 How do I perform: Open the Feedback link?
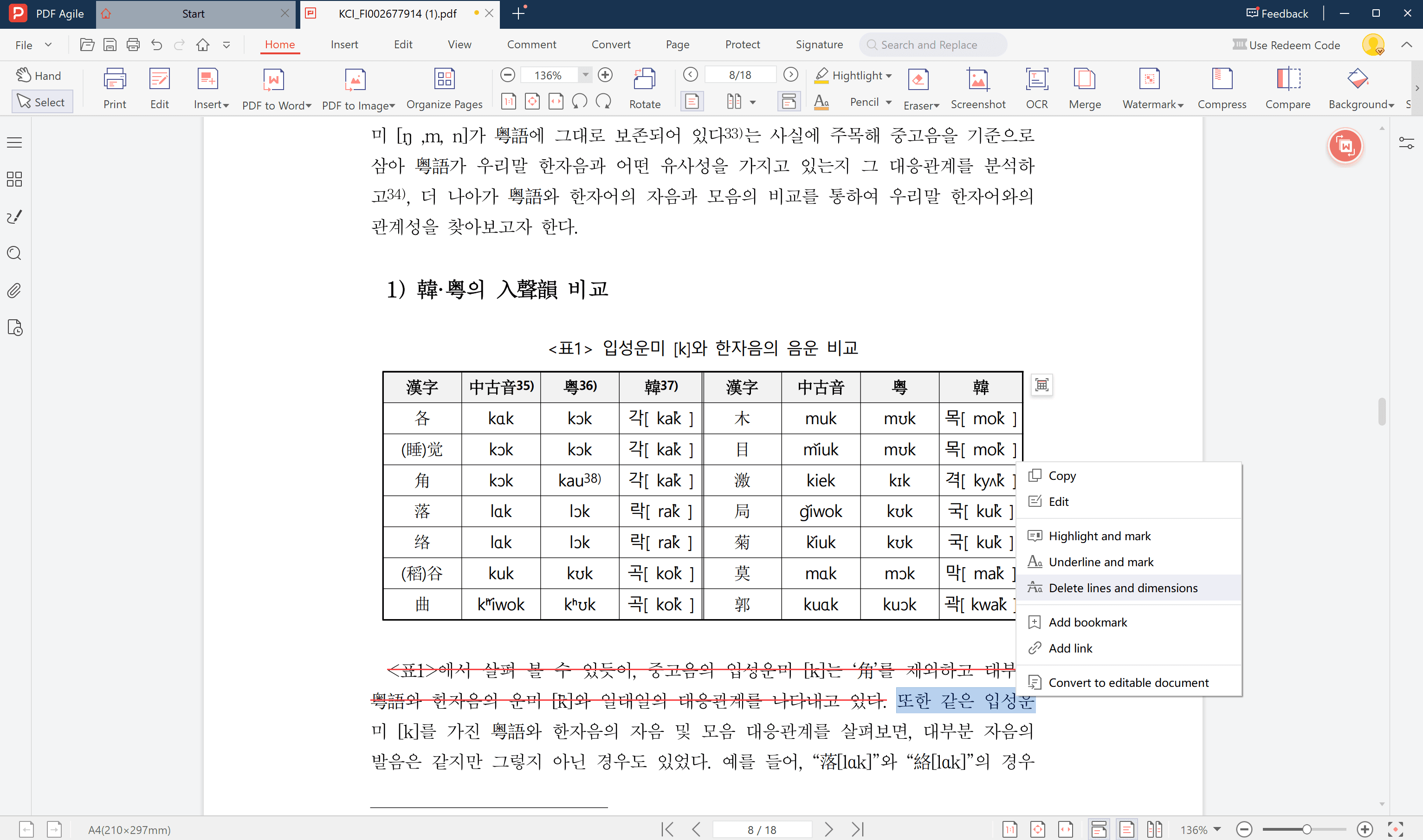coord(1277,13)
